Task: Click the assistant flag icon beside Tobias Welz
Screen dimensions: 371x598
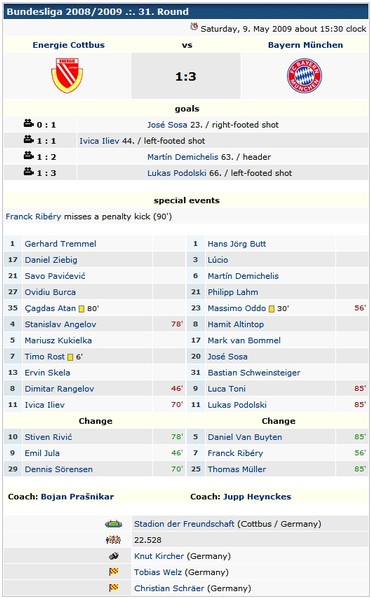Action: (114, 572)
